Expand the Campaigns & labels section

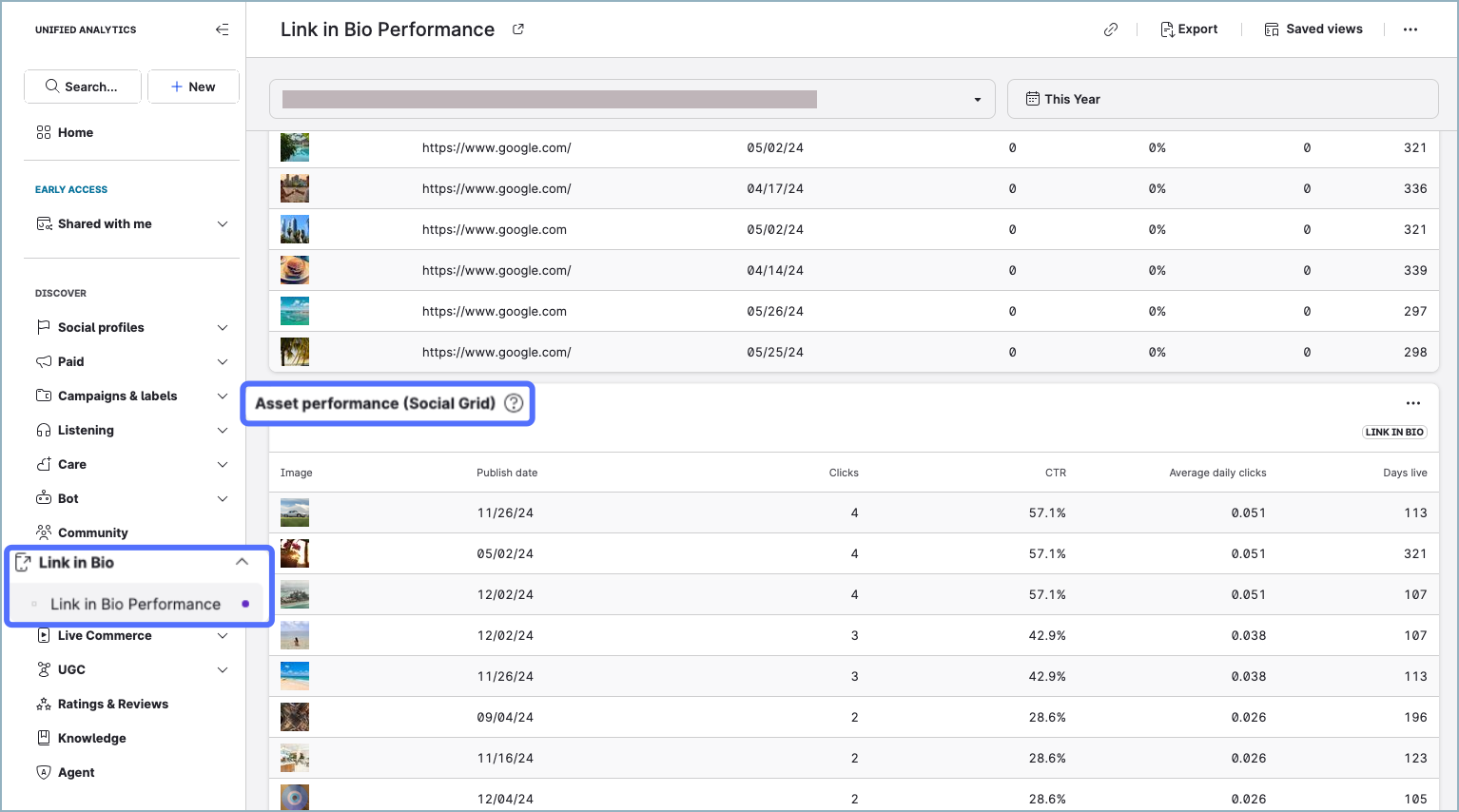[222, 396]
